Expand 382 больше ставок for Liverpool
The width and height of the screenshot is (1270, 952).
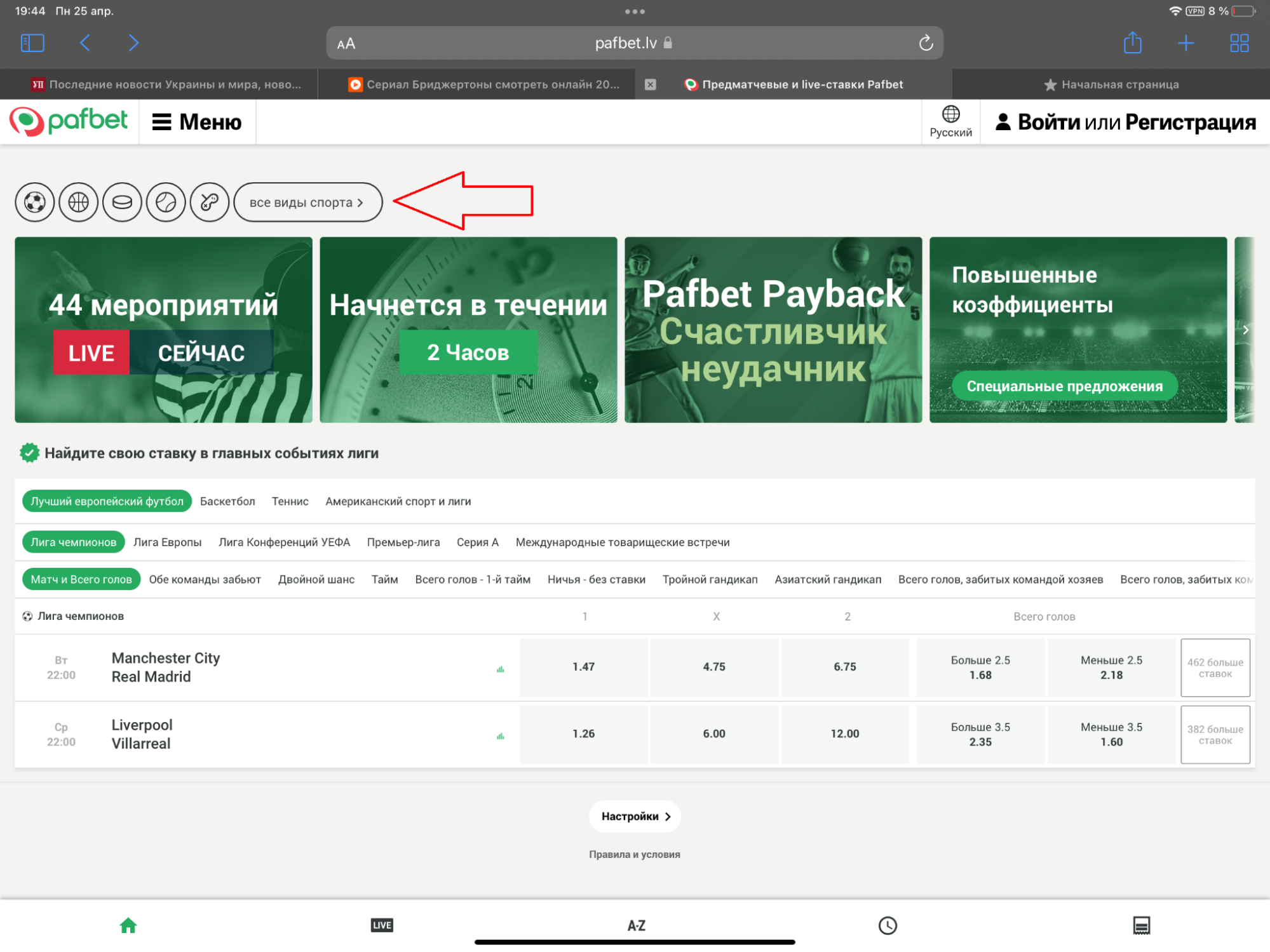(x=1215, y=735)
